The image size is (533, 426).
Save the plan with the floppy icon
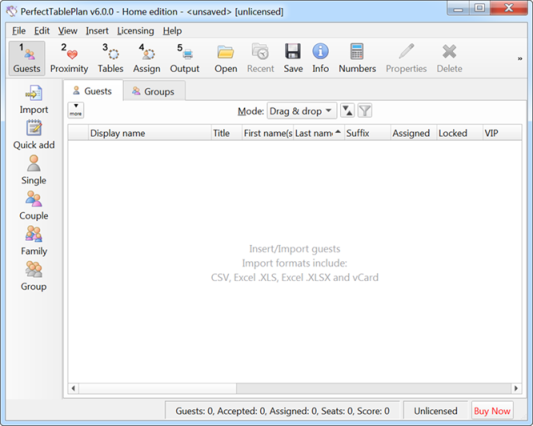coord(293,58)
